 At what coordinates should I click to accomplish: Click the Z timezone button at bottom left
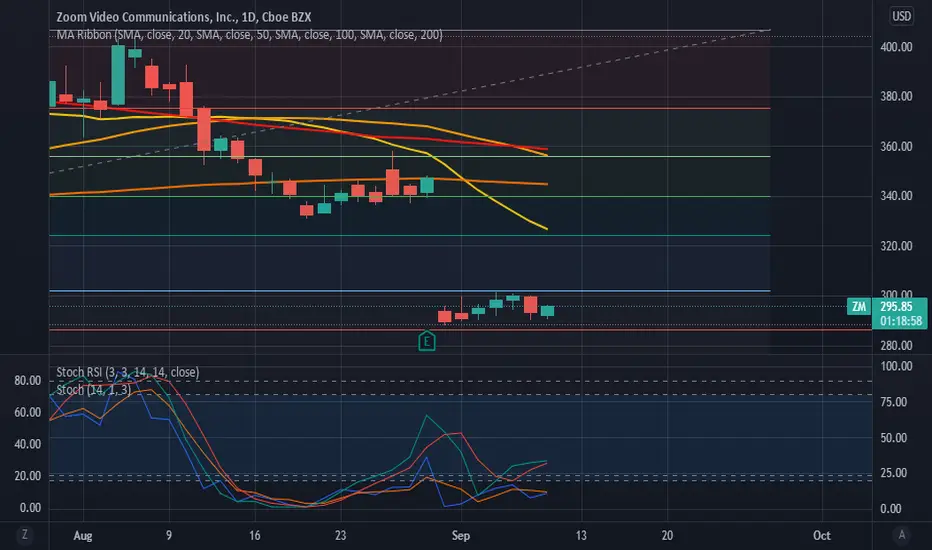[24, 535]
